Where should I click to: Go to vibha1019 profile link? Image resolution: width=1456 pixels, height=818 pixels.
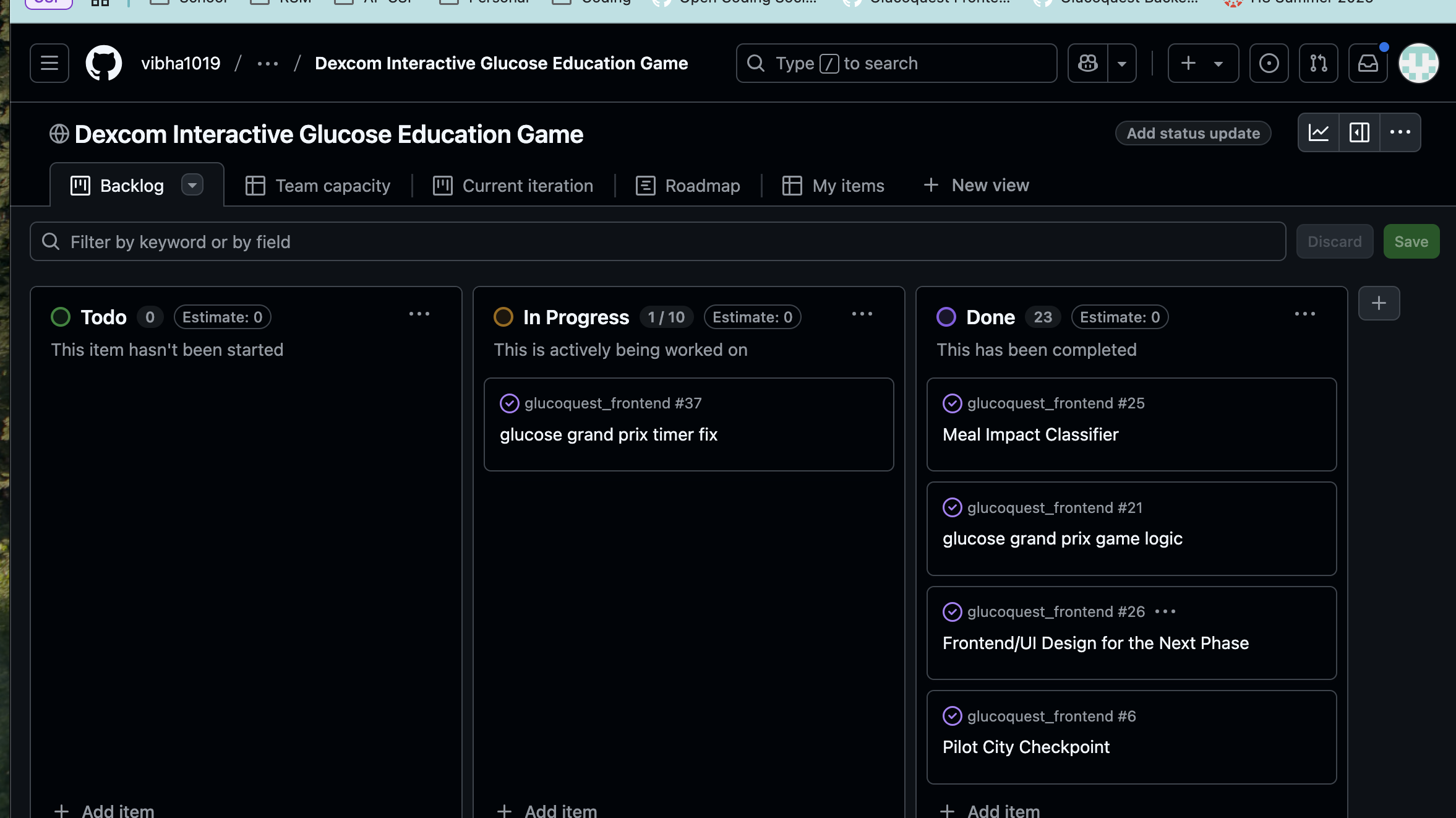(x=181, y=63)
